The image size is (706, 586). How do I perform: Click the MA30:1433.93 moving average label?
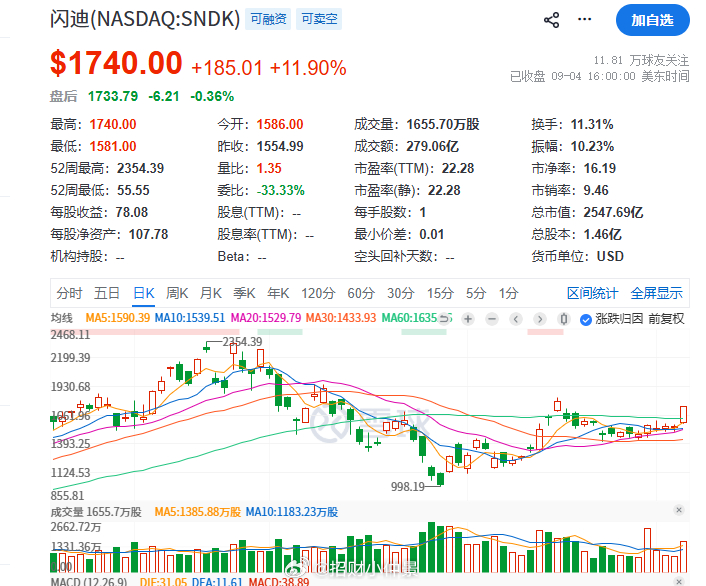341,318
